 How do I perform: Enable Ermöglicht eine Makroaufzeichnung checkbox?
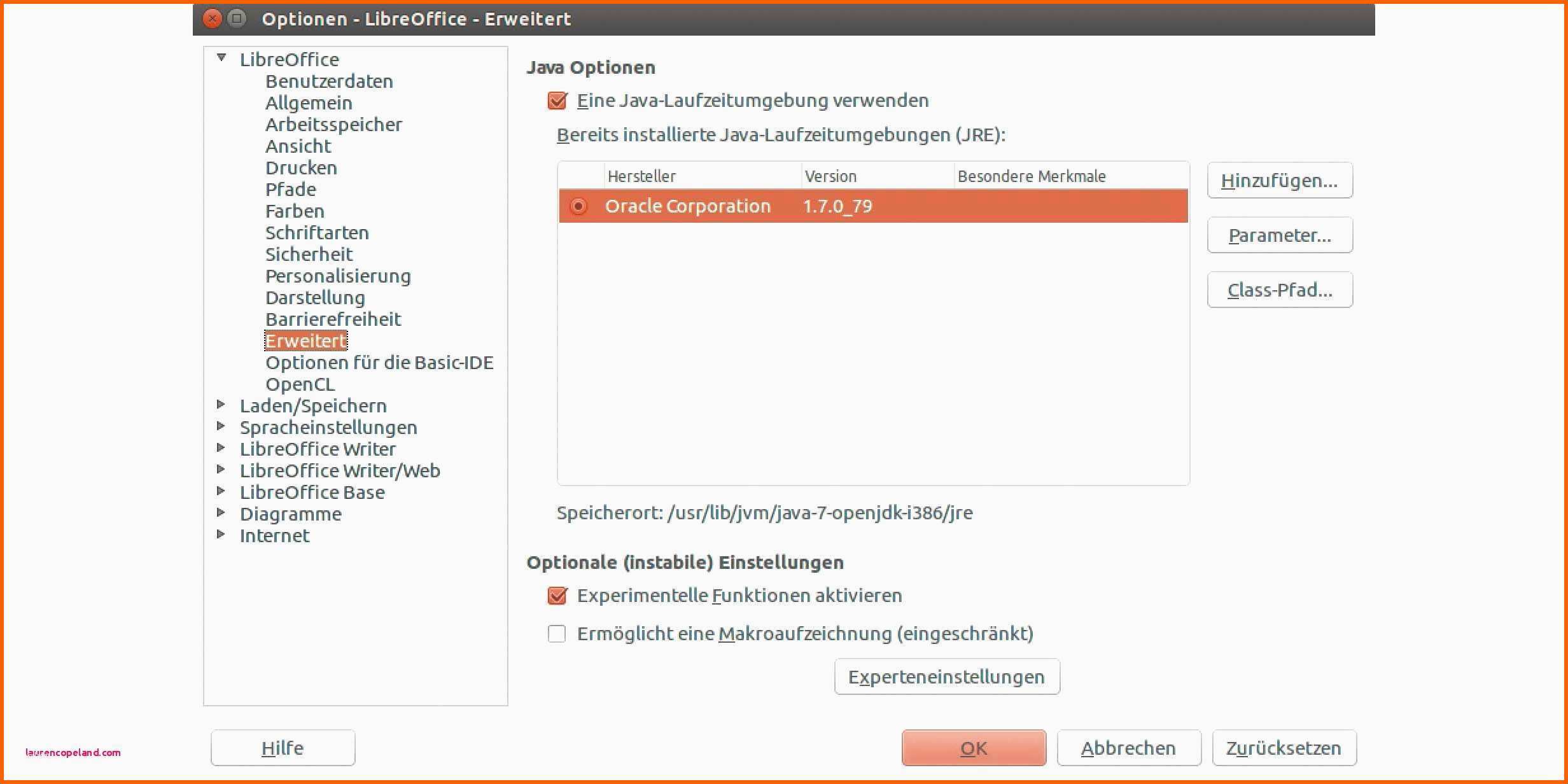(x=557, y=634)
